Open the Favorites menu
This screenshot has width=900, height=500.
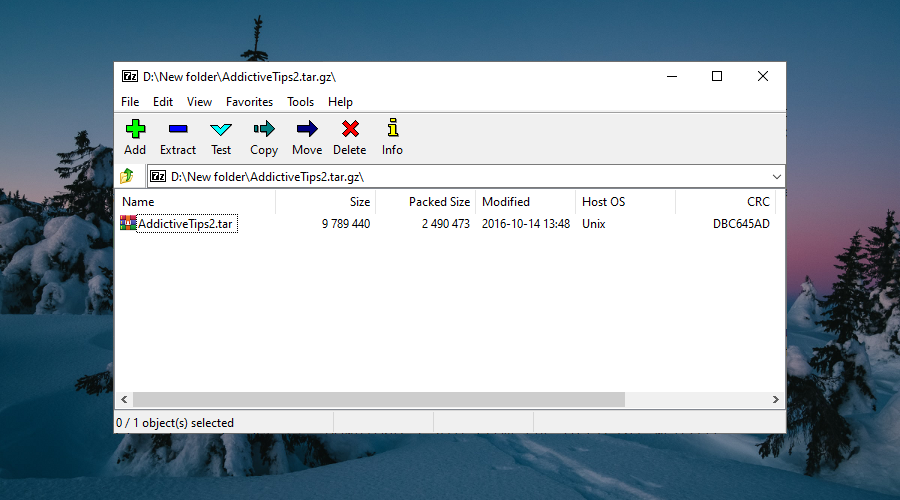coord(249,102)
